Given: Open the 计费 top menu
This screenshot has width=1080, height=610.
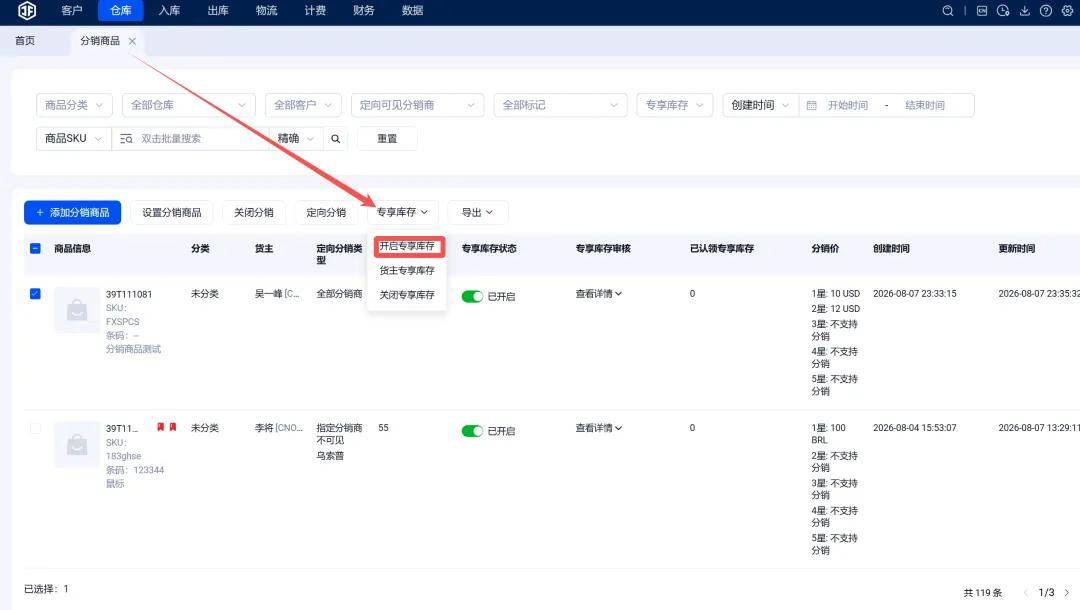Looking at the screenshot, I should point(315,10).
